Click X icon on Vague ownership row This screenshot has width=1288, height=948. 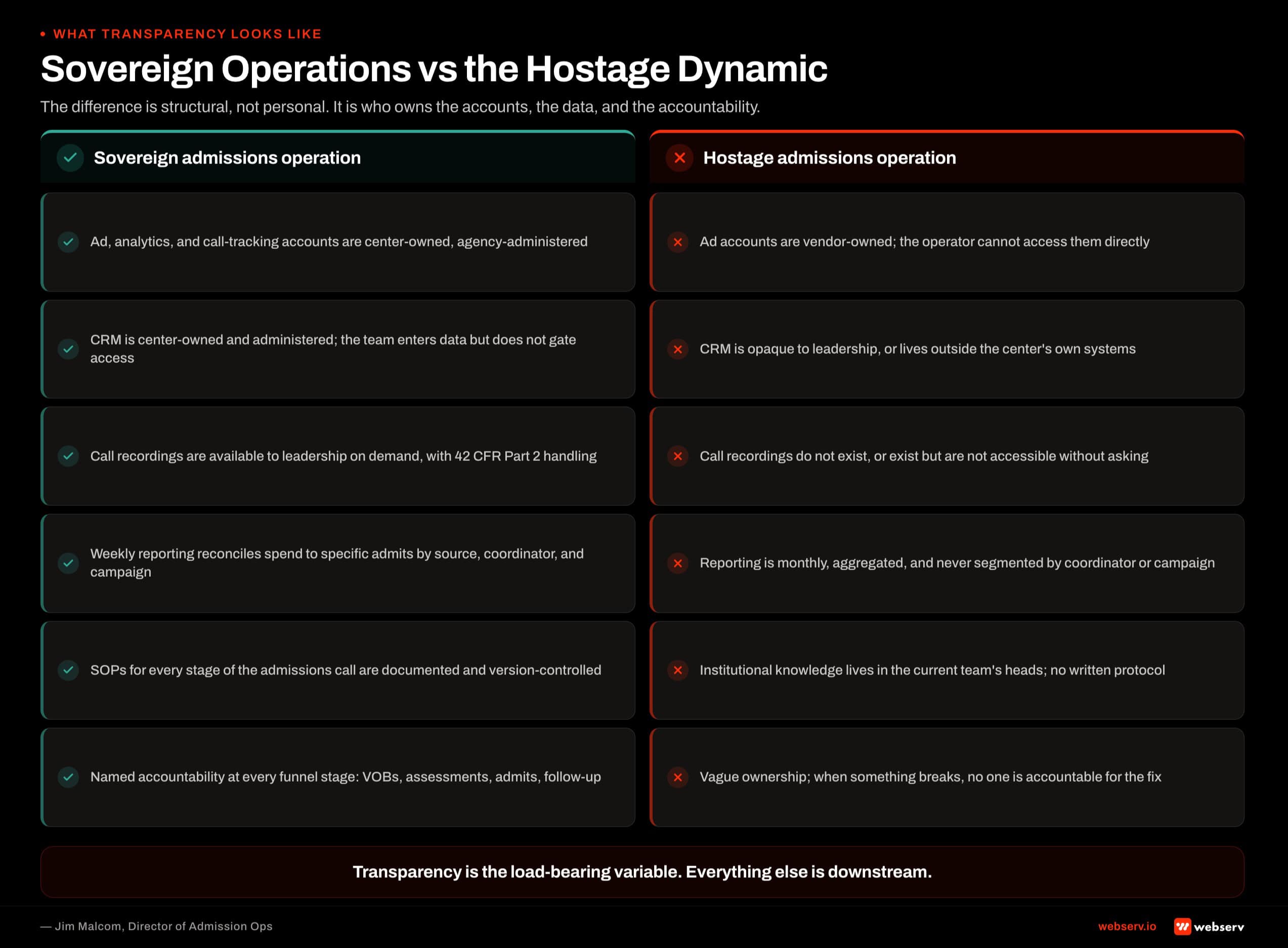(677, 777)
